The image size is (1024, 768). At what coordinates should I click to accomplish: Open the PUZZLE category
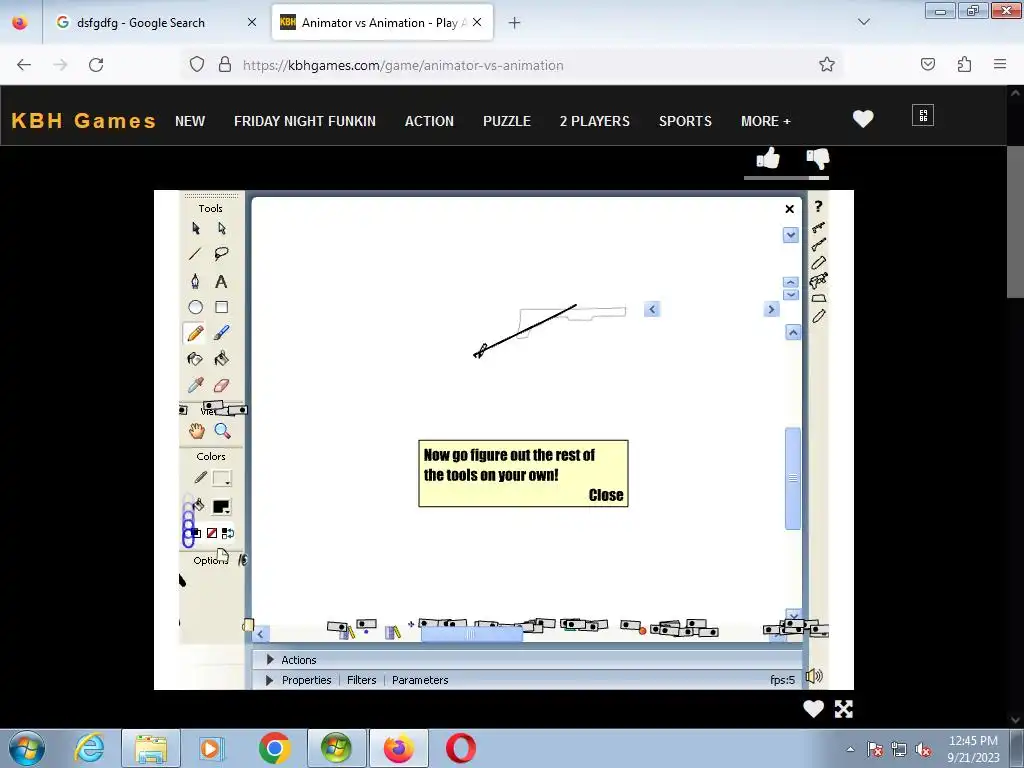point(507,121)
